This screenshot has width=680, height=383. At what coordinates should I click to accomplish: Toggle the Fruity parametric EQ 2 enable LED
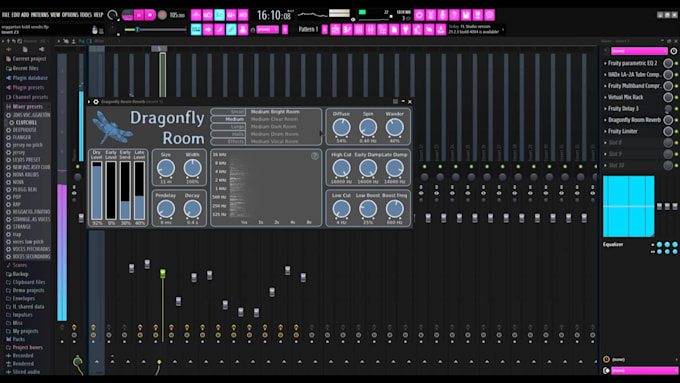[677, 63]
